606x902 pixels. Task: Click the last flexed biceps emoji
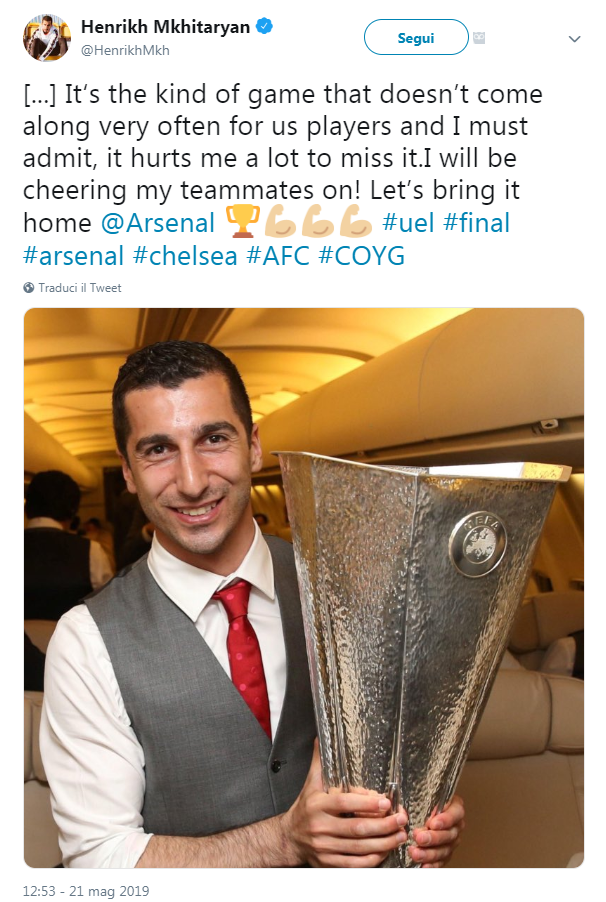tap(356, 222)
